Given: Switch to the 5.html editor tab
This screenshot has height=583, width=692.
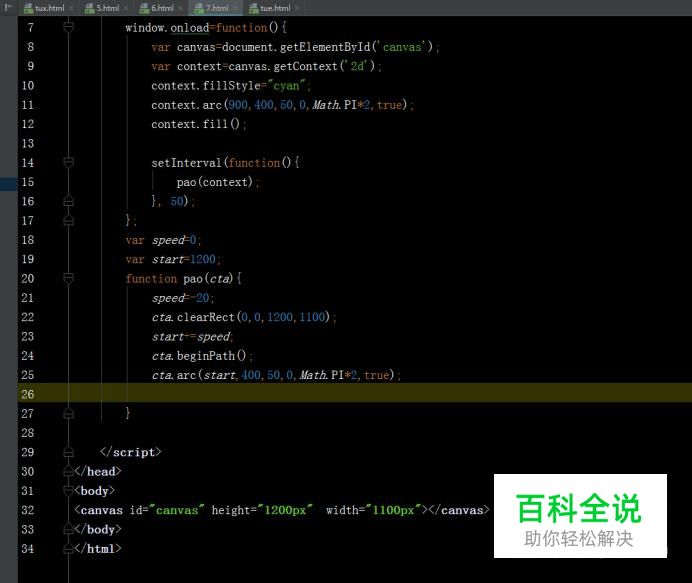Looking at the screenshot, I should pyautogui.click(x=102, y=8).
